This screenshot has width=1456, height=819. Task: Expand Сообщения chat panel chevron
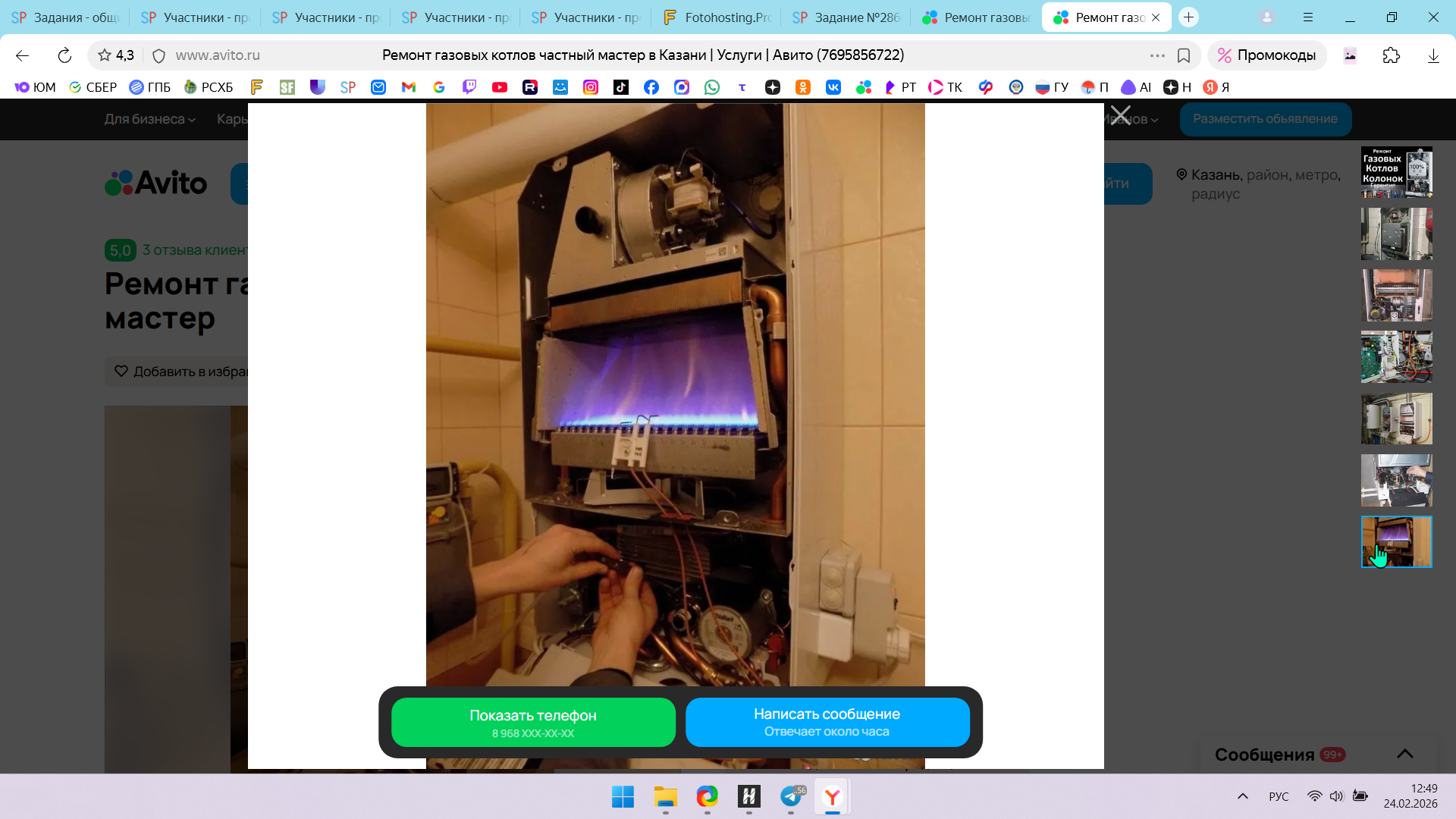pos(1404,754)
